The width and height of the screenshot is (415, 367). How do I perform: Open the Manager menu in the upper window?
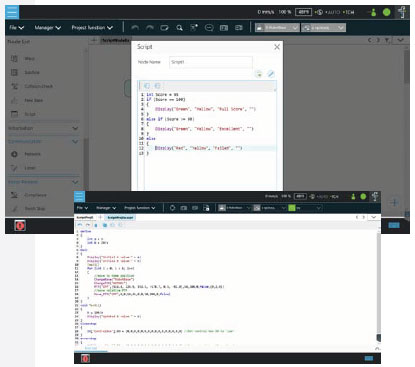pos(48,28)
